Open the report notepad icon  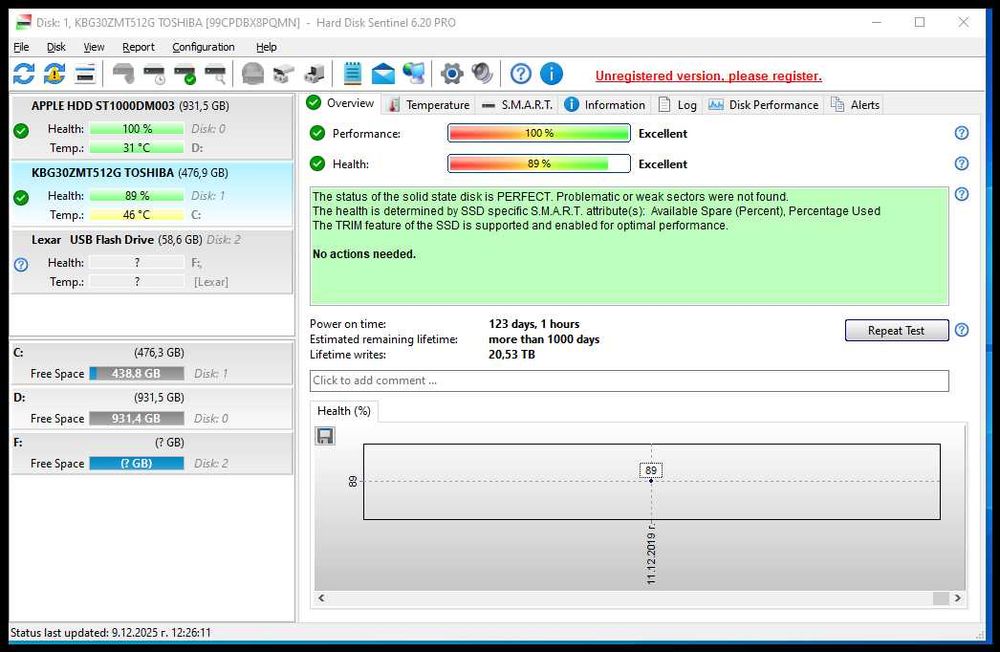point(352,74)
